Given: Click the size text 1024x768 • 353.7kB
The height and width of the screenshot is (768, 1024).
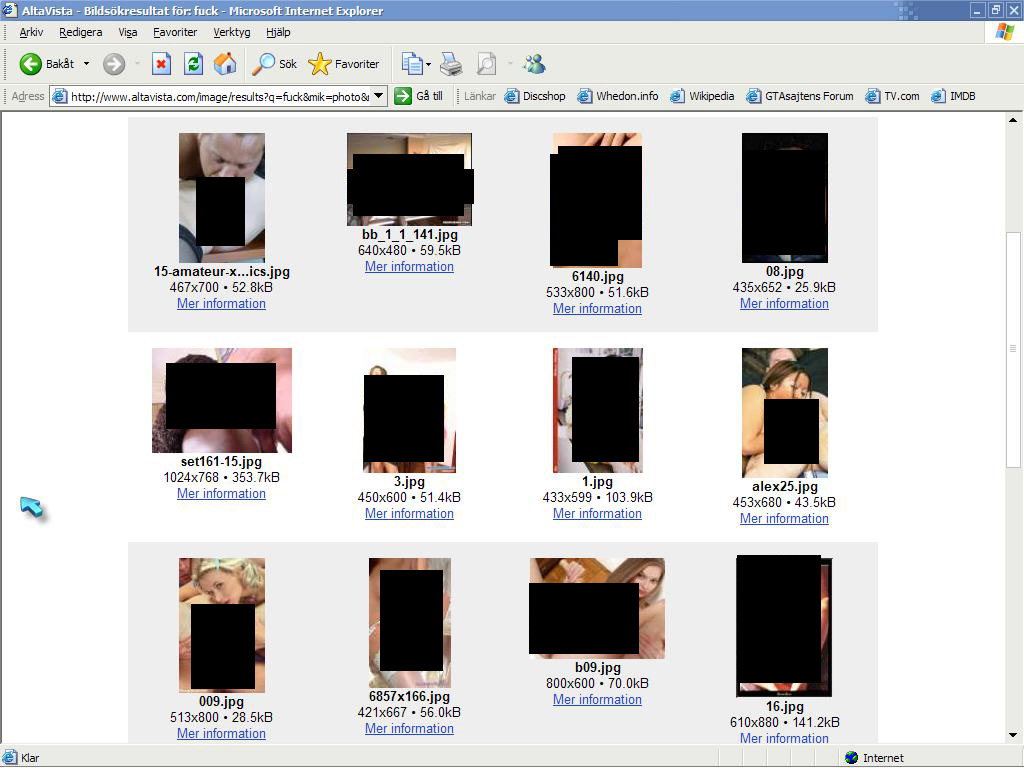Looking at the screenshot, I should click(221, 477).
